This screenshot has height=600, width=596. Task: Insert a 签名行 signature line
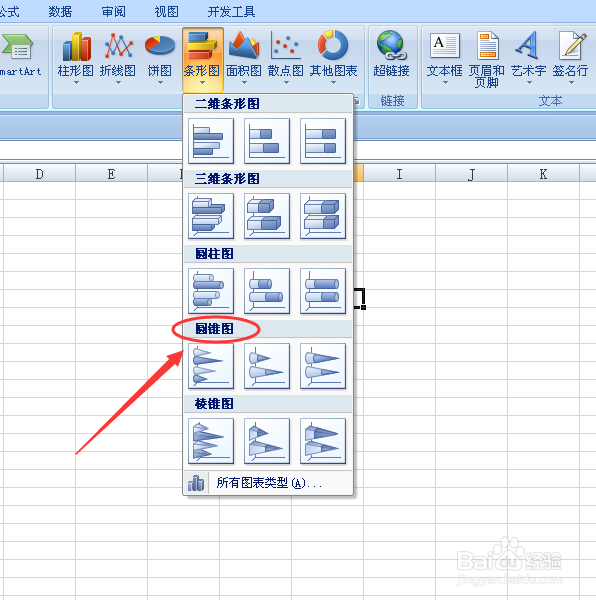pos(571,57)
